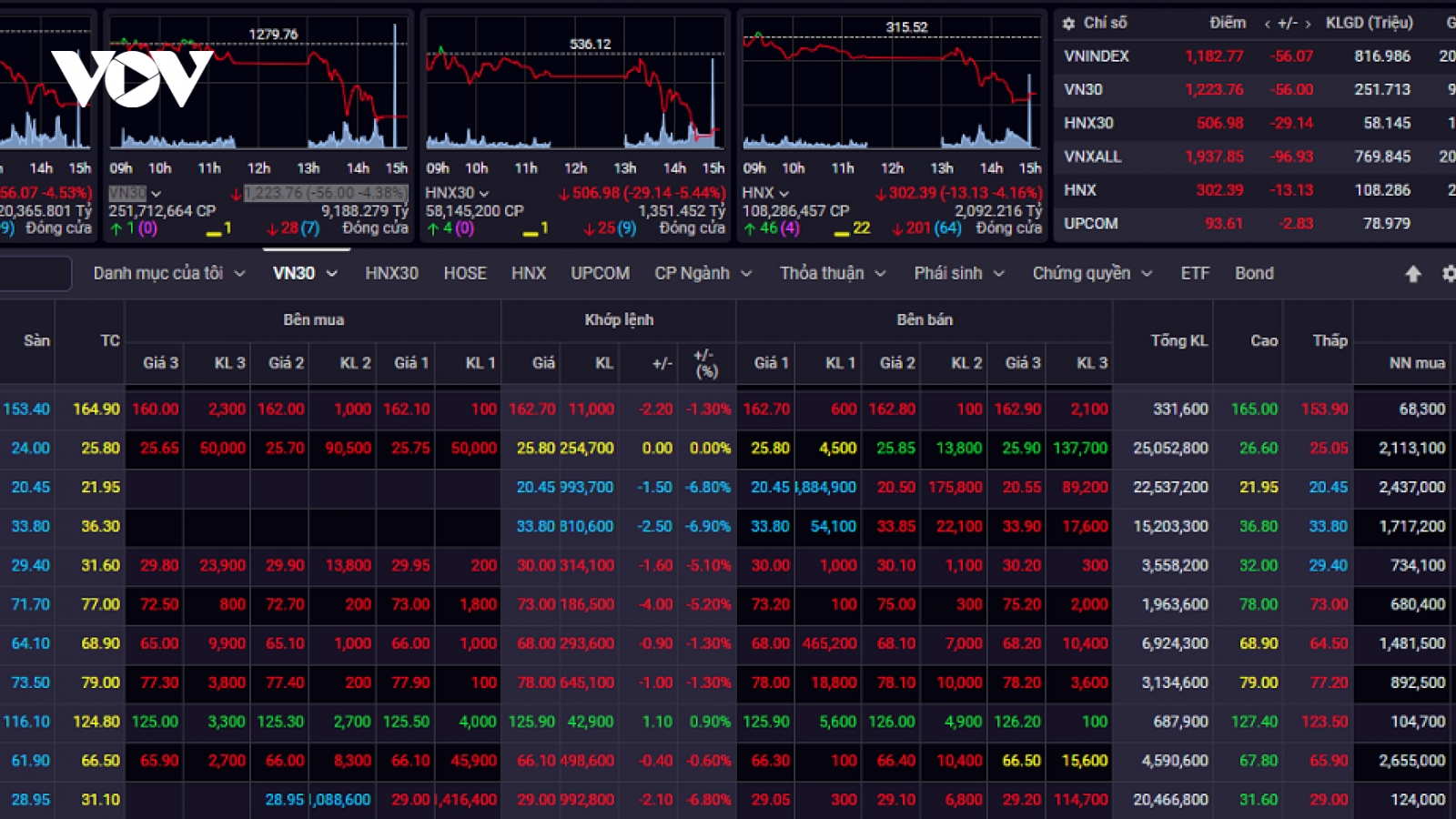Click the HNX30 intraday chart
Screen dimensions: 1456x819
575,84
